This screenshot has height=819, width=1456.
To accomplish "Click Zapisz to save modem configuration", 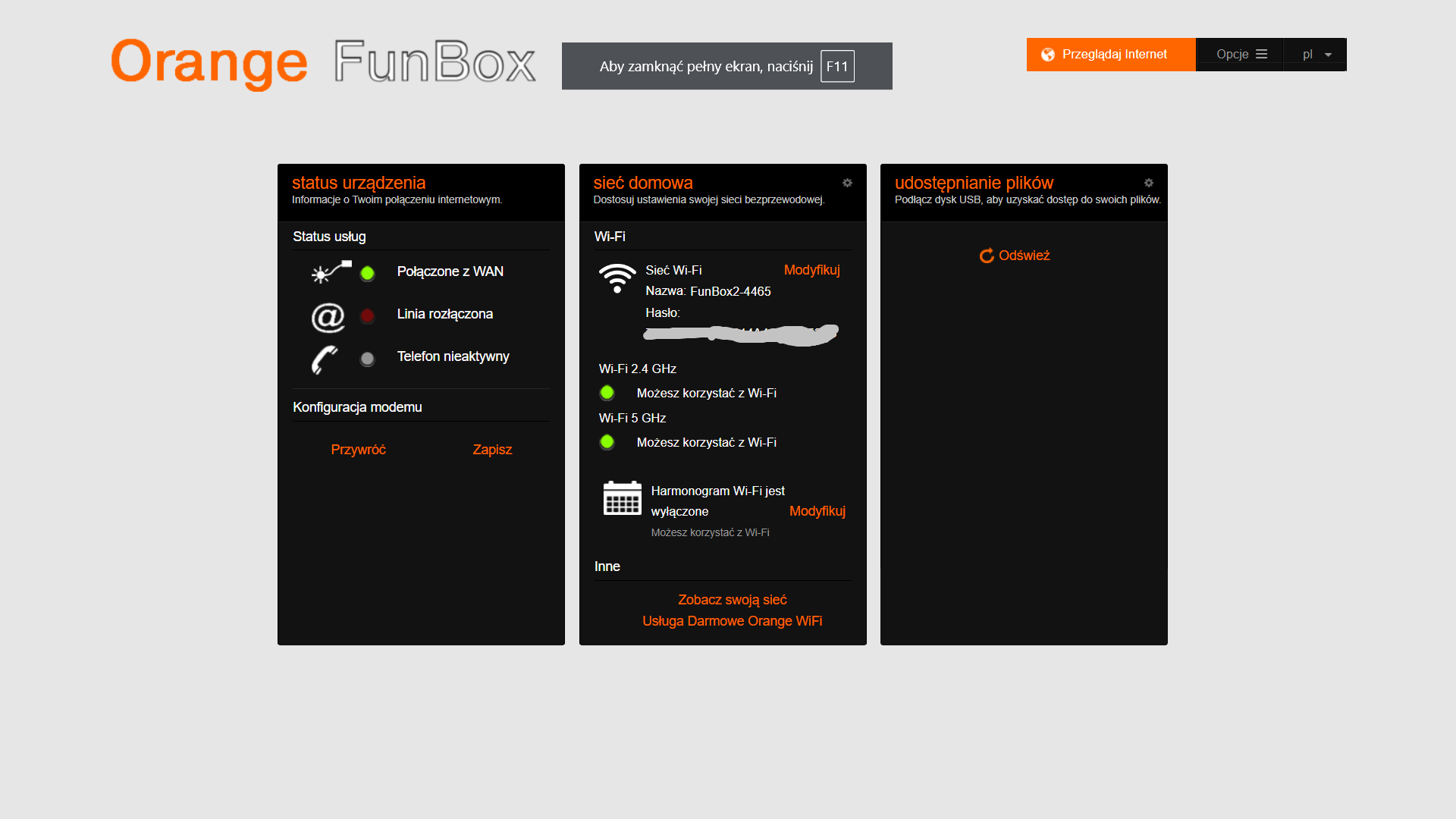I will [492, 450].
